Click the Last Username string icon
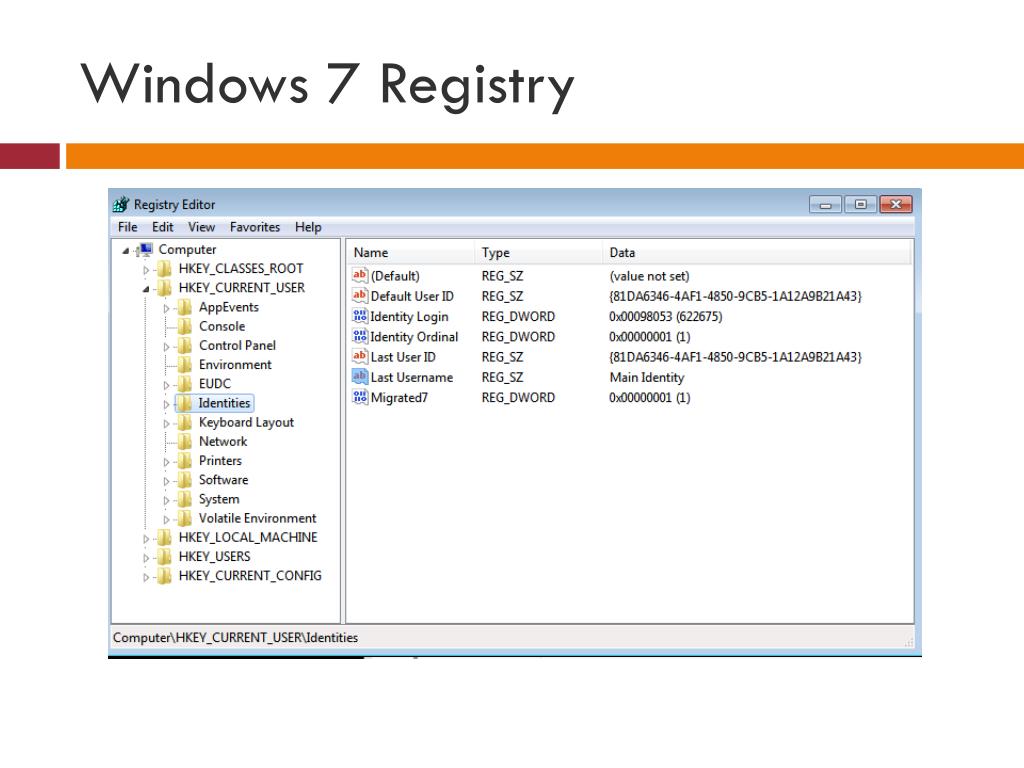 point(360,377)
